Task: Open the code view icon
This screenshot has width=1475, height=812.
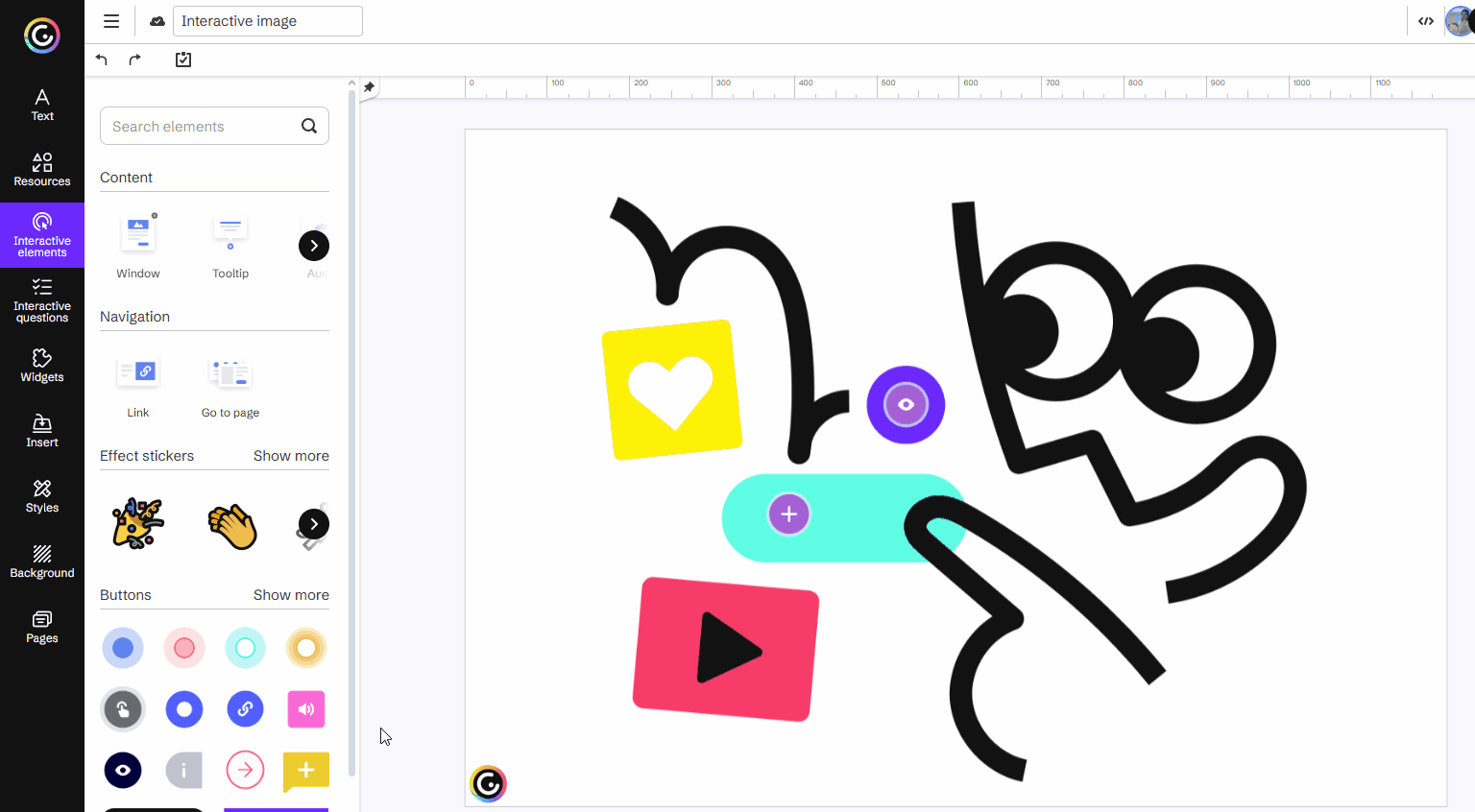Action: pos(1426,21)
